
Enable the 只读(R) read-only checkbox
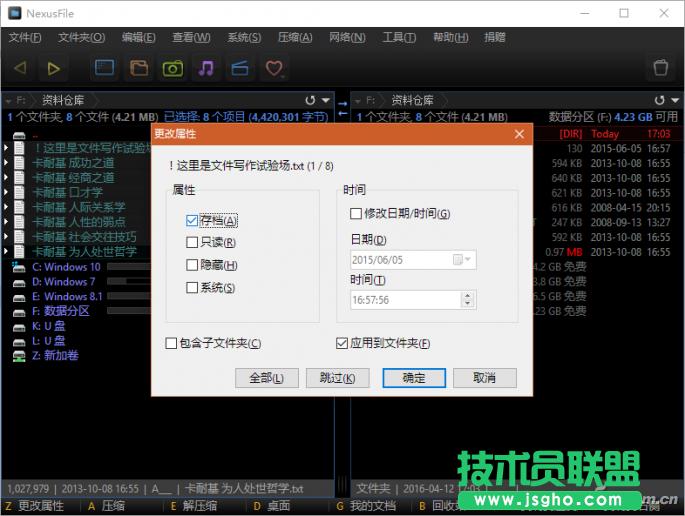[x=192, y=242]
